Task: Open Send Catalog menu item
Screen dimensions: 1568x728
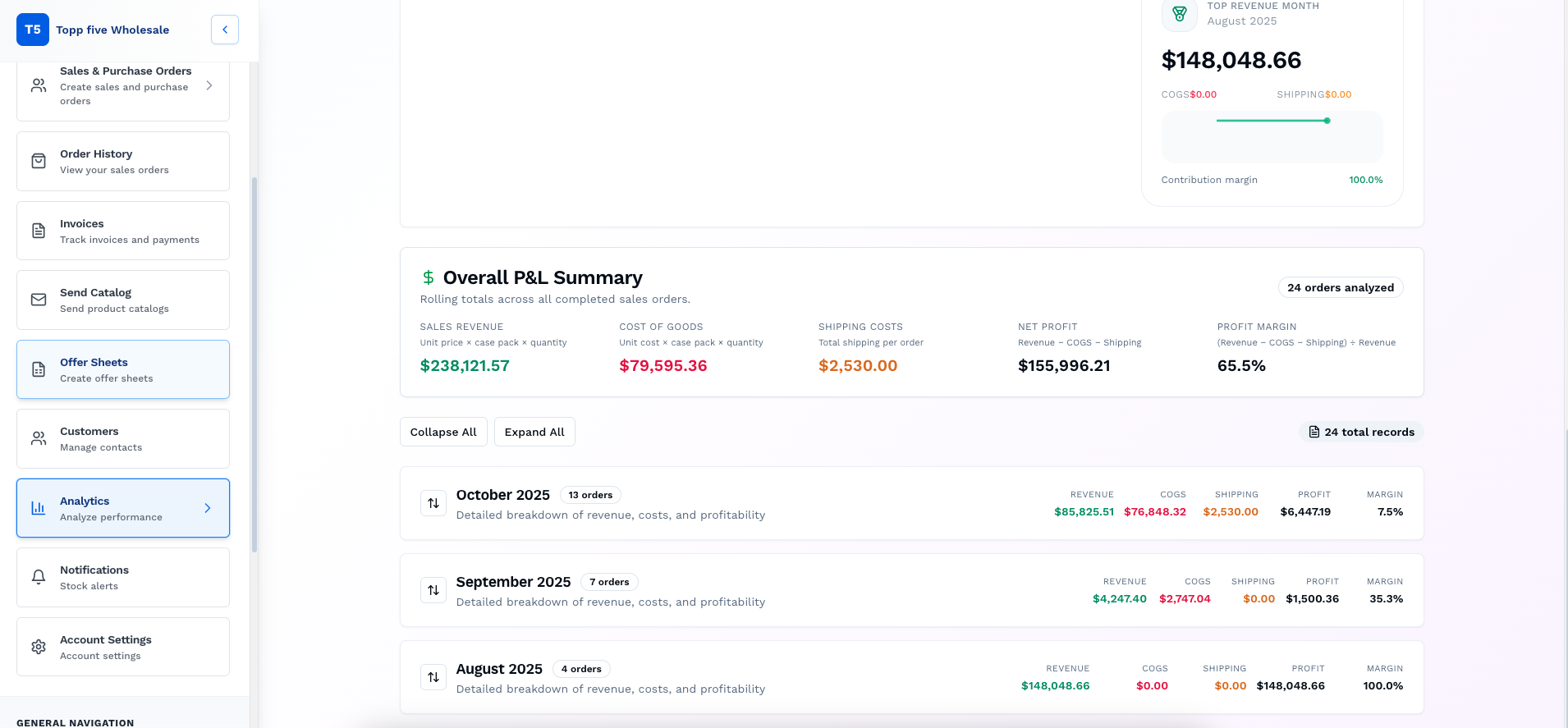Action: point(123,300)
